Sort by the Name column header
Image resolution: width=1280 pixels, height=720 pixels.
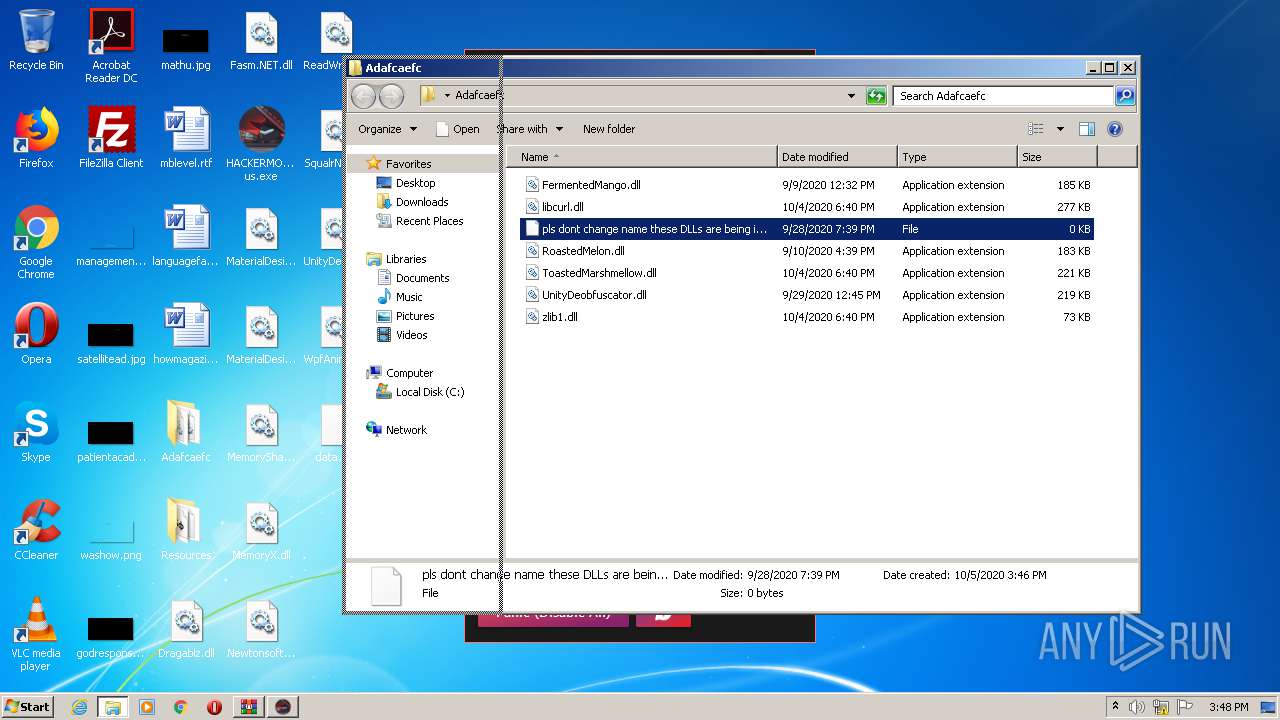(x=642, y=157)
